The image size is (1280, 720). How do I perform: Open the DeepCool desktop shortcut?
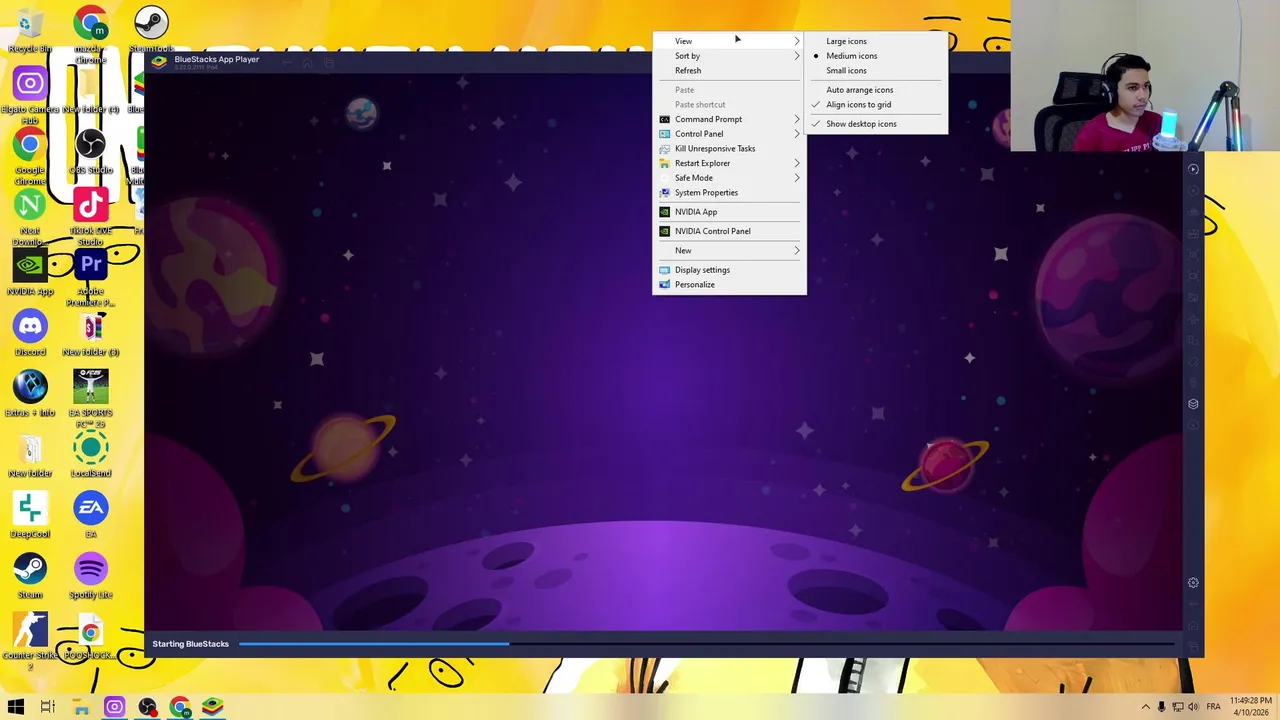(30, 515)
